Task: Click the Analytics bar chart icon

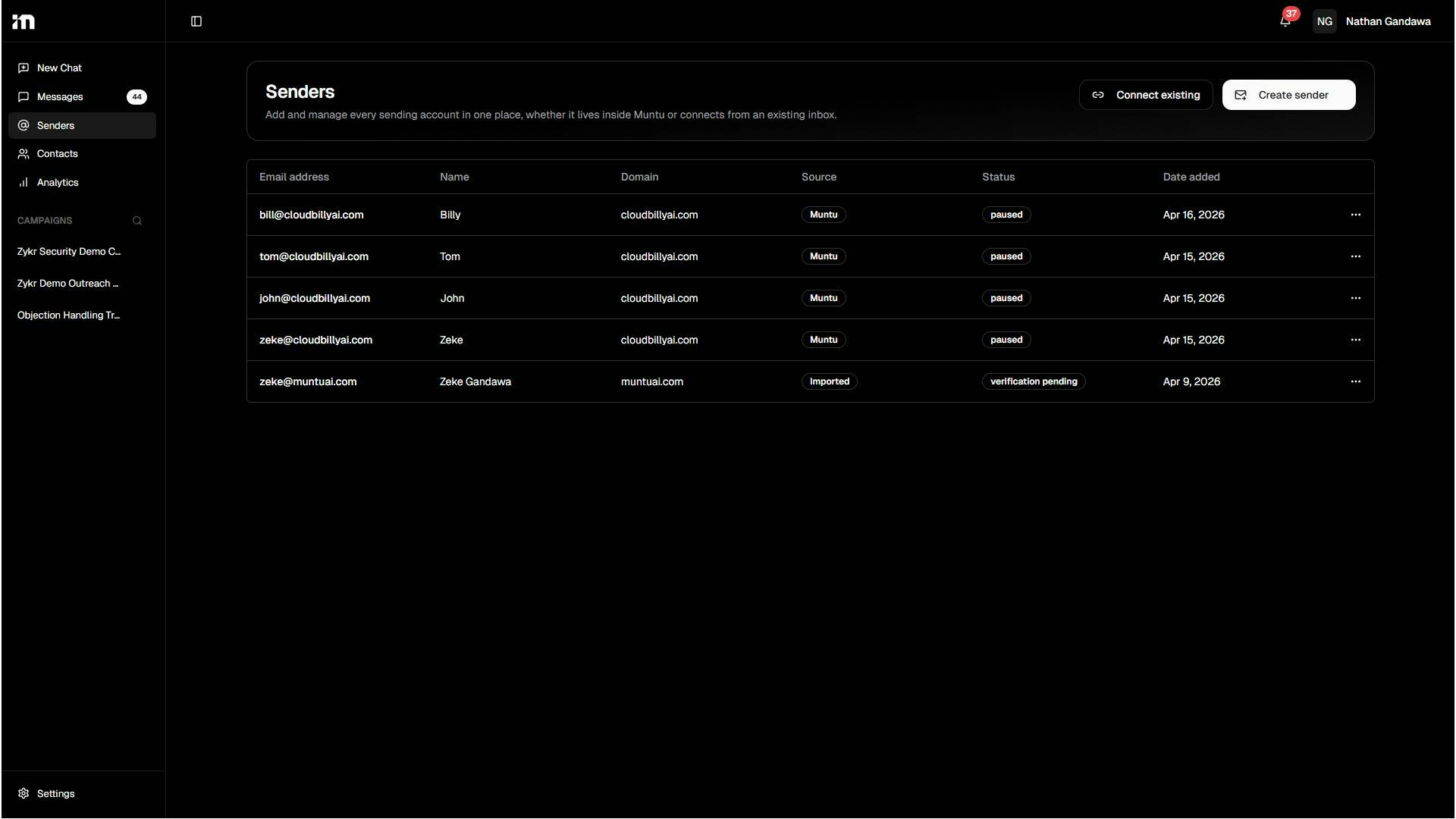Action: click(24, 183)
